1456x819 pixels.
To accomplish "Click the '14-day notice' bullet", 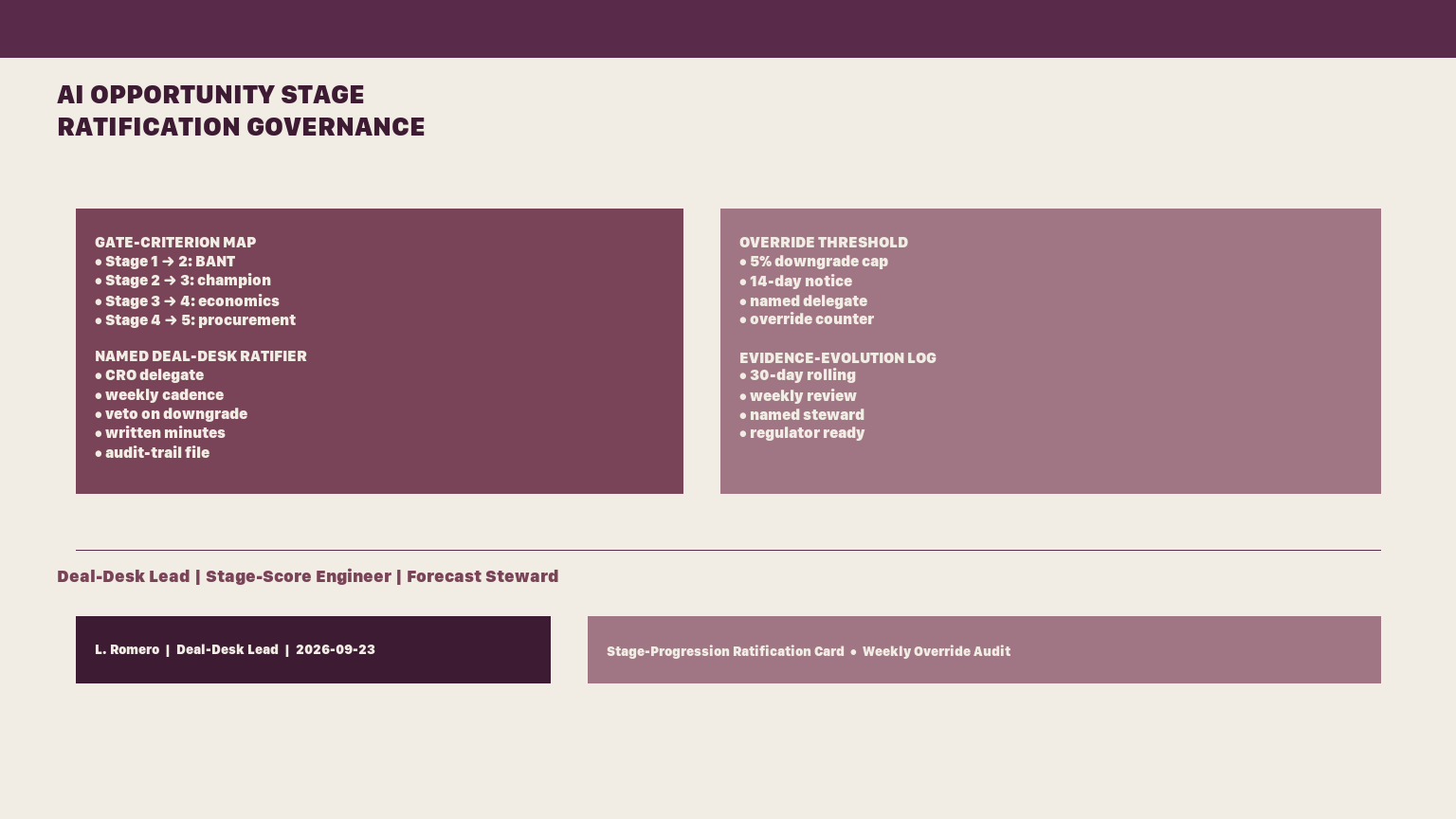I will (795, 282).
